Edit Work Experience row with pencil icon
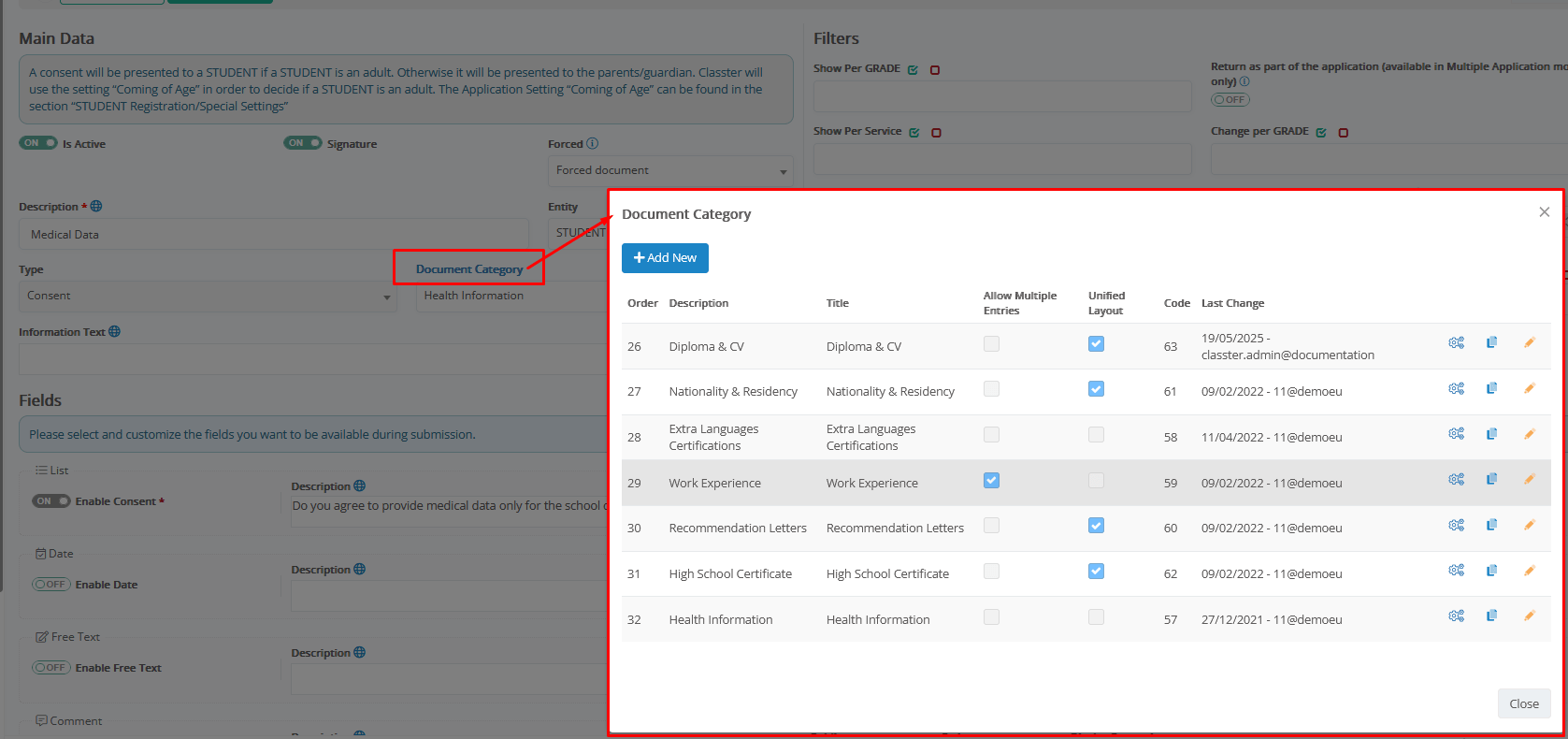Viewport: 1568px width, 739px height. 1529,480
